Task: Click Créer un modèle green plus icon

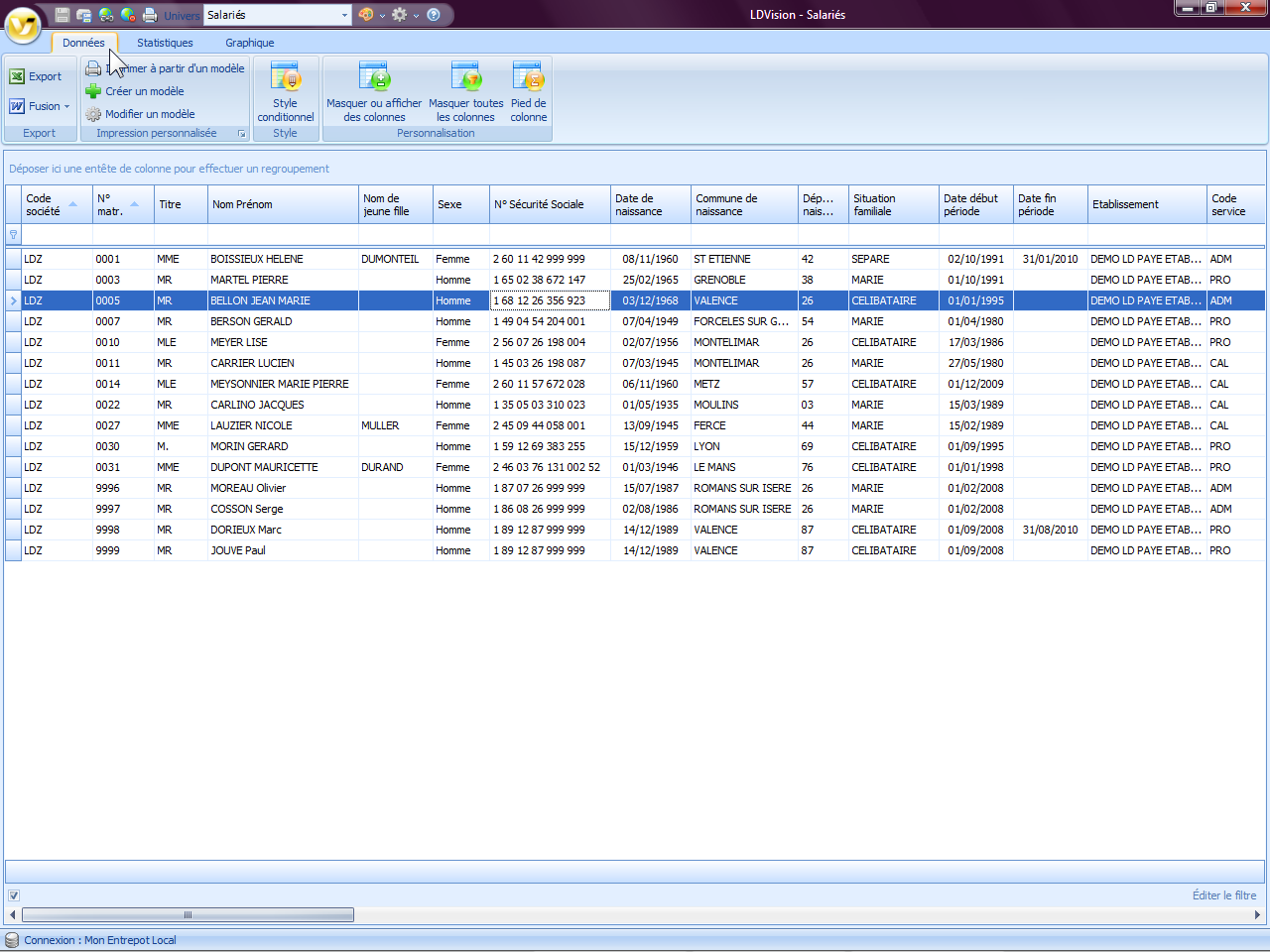Action: [x=93, y=91]
